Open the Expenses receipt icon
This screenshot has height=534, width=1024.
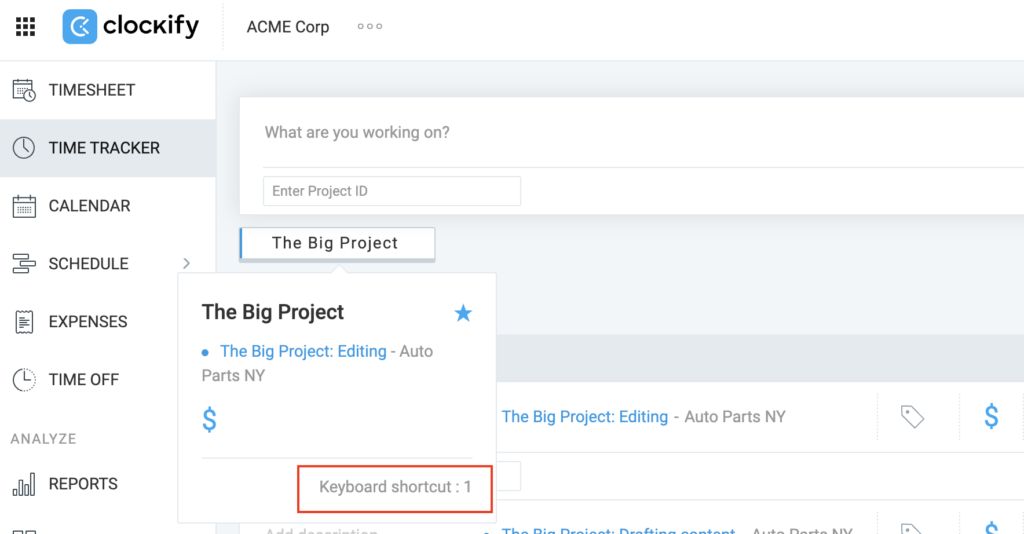[x=24, y=322]
